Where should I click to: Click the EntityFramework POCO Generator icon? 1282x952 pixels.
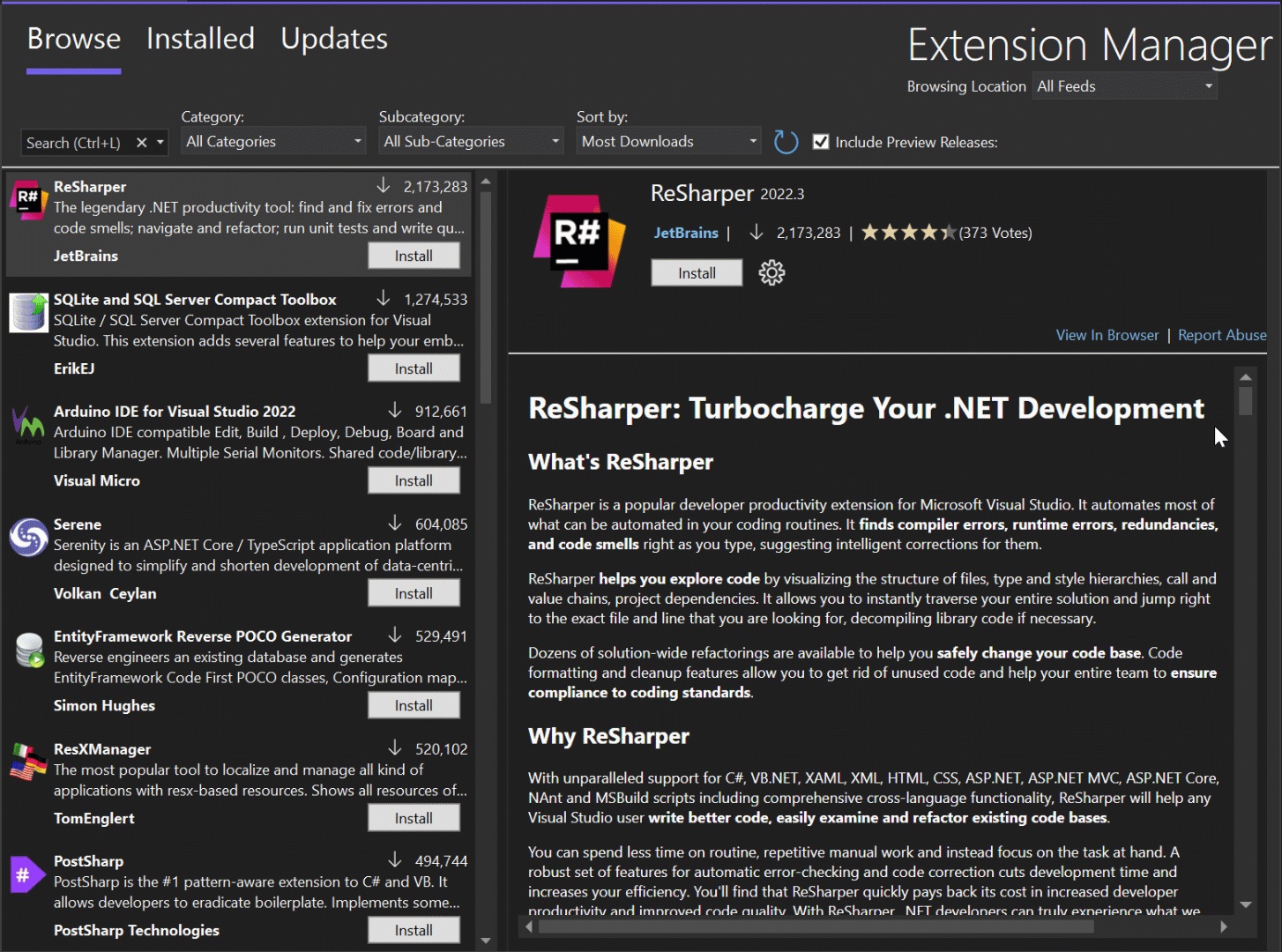29,650
